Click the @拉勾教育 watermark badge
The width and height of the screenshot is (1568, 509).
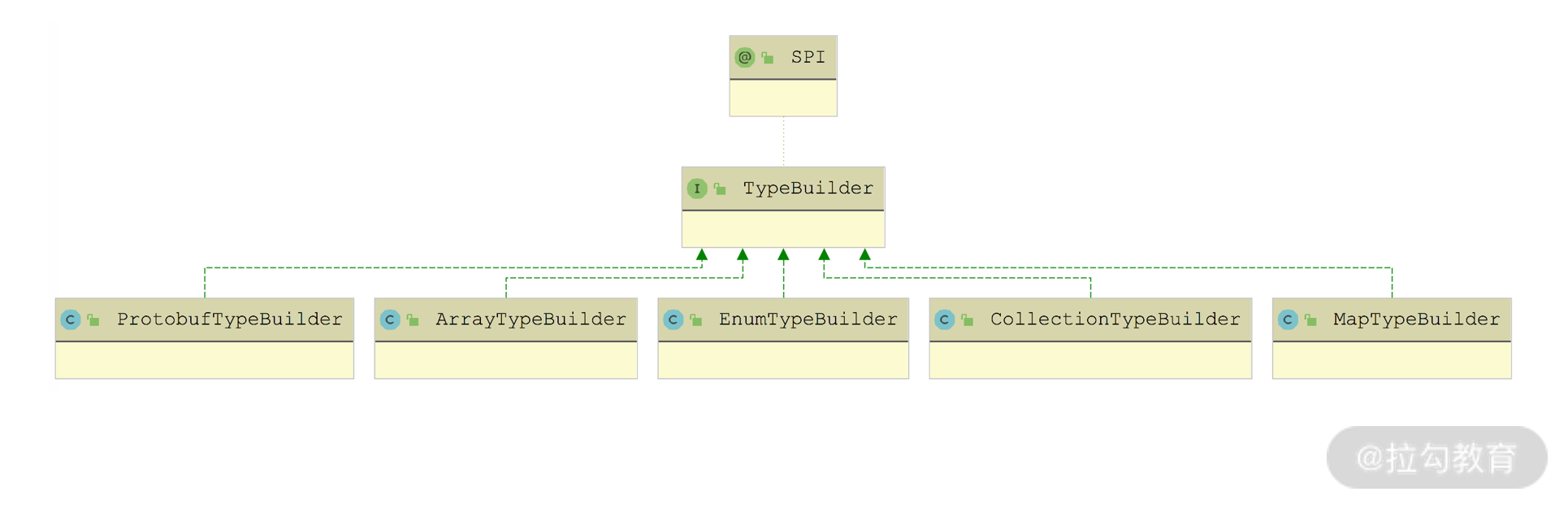pos(1436,458)
